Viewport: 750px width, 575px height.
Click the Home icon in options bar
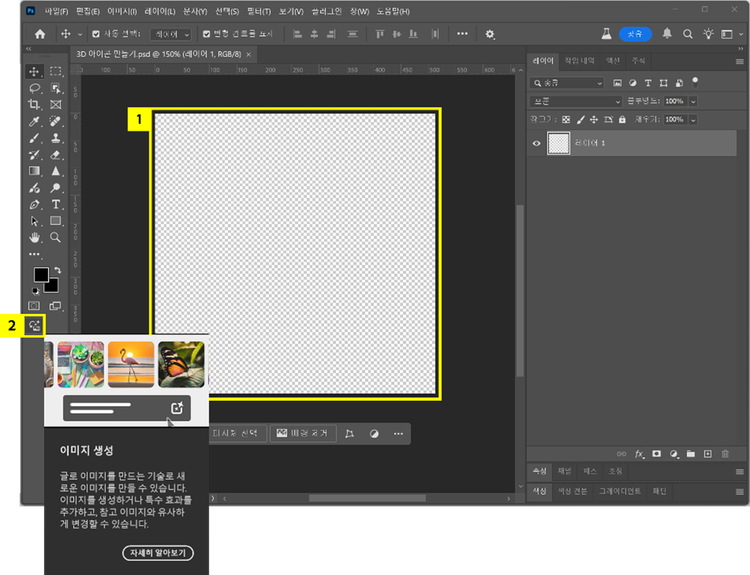click(x=40, y=34)
